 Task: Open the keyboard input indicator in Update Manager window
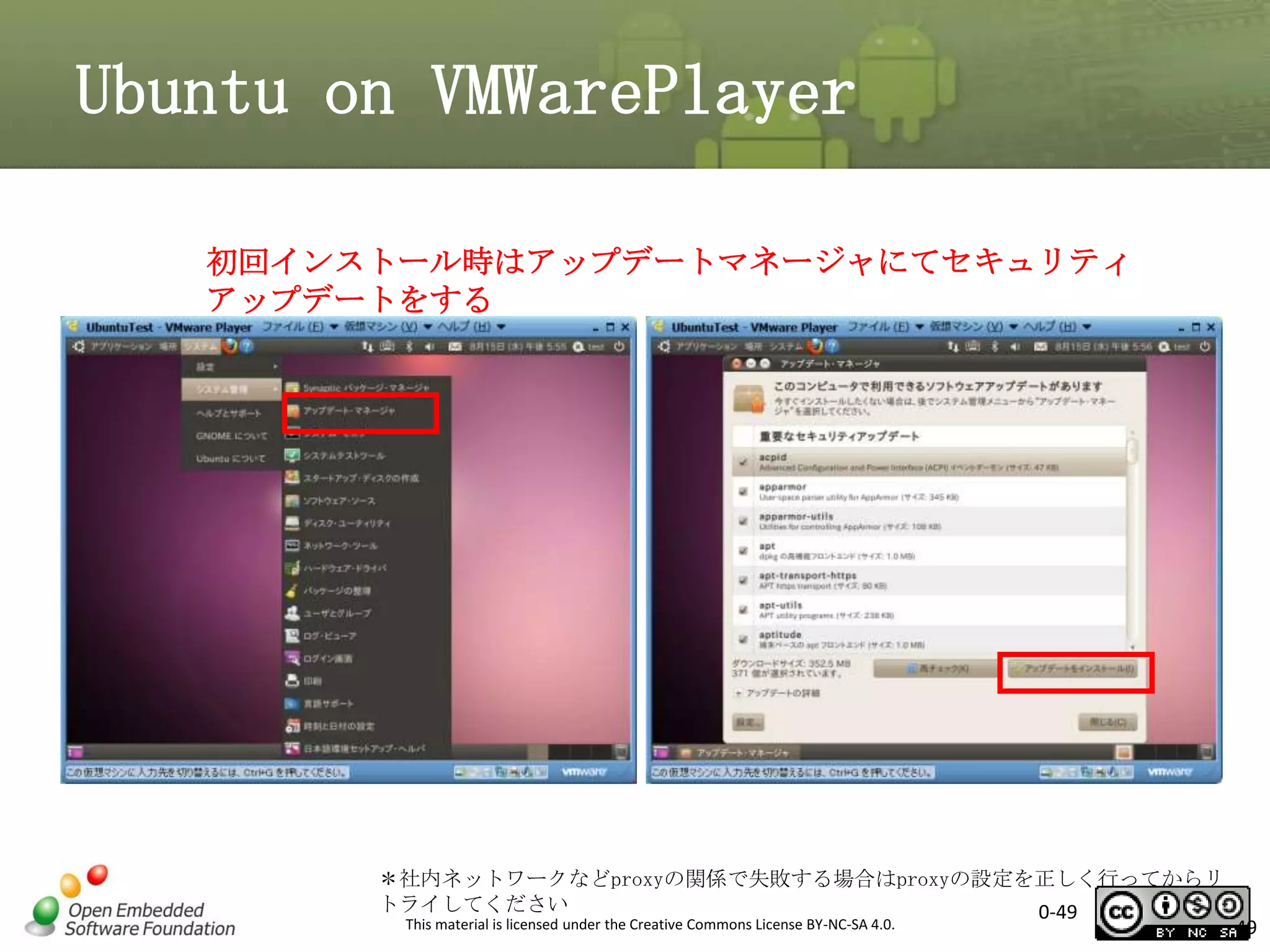[973, 346]
